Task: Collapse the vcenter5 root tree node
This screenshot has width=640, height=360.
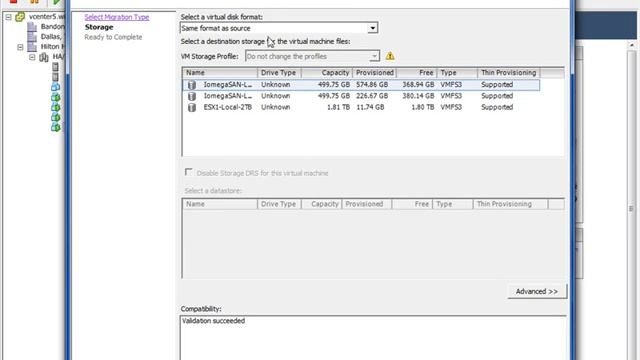Action: coord(8,17)
